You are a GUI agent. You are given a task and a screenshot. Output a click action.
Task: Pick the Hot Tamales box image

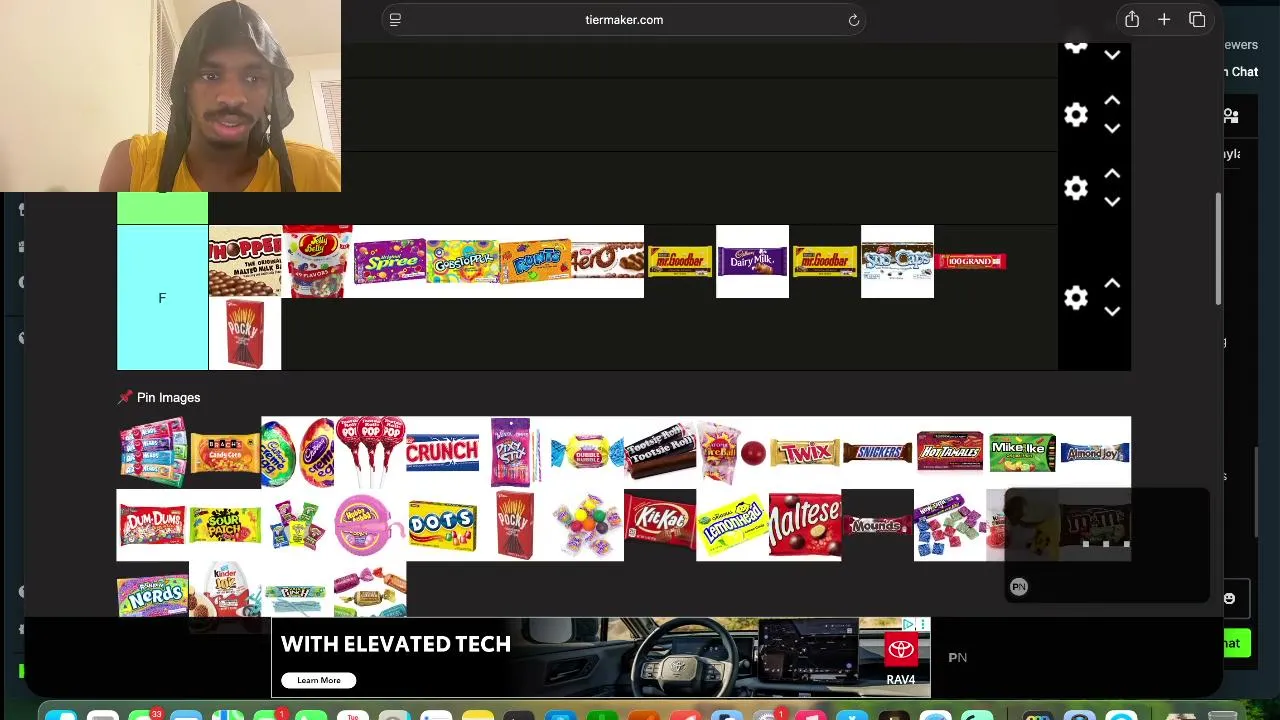pos(950,453)
